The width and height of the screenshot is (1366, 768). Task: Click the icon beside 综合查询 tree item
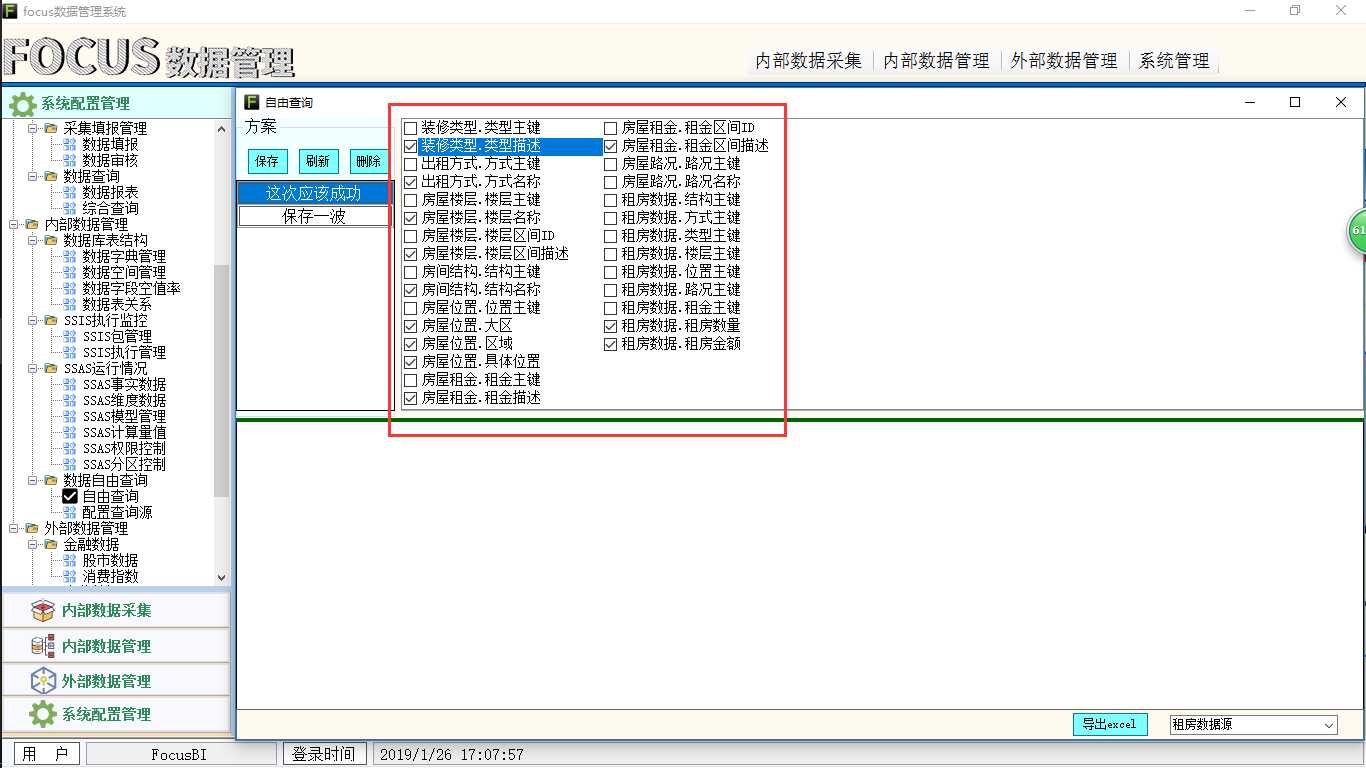pos(70,208)
